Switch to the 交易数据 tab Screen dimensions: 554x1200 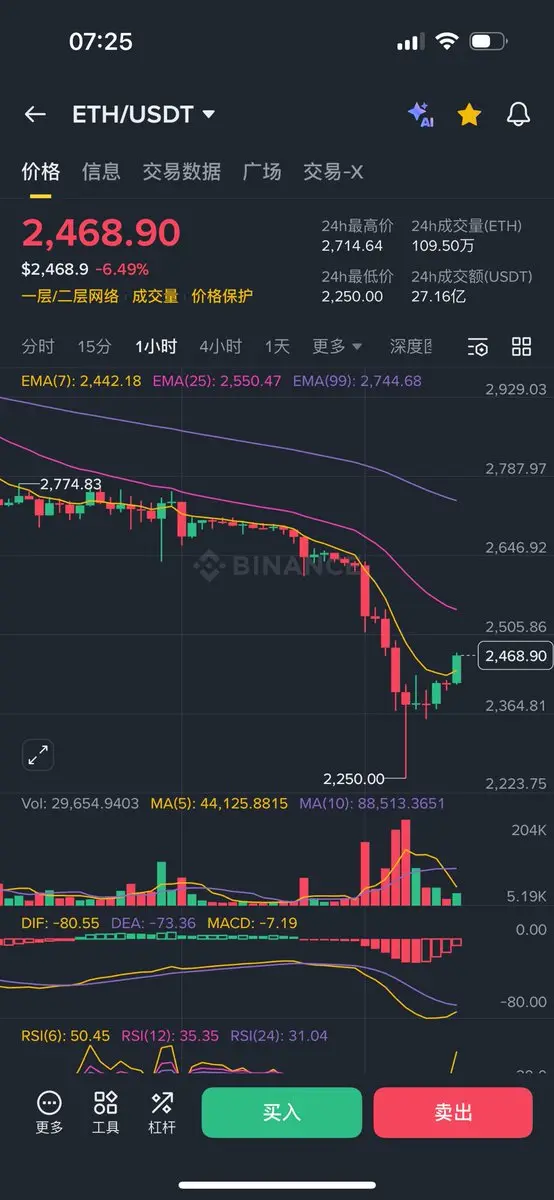(x=181, y=172)
